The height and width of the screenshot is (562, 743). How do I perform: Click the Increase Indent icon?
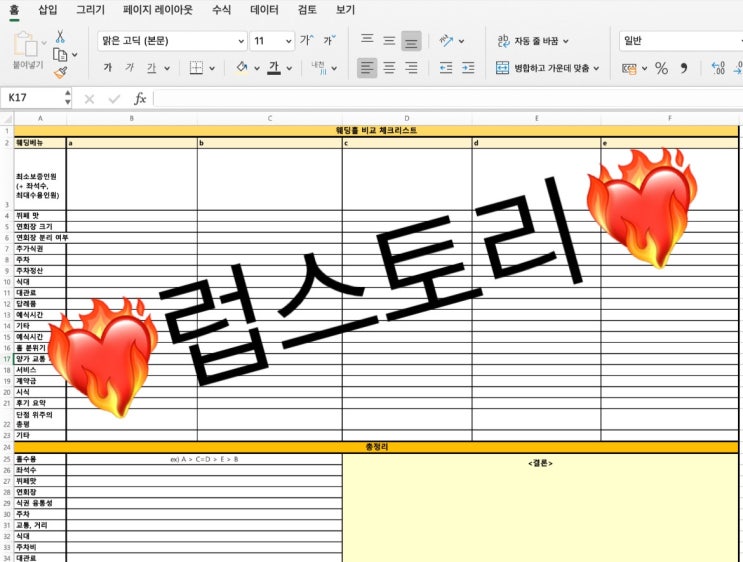pos(468,68)
